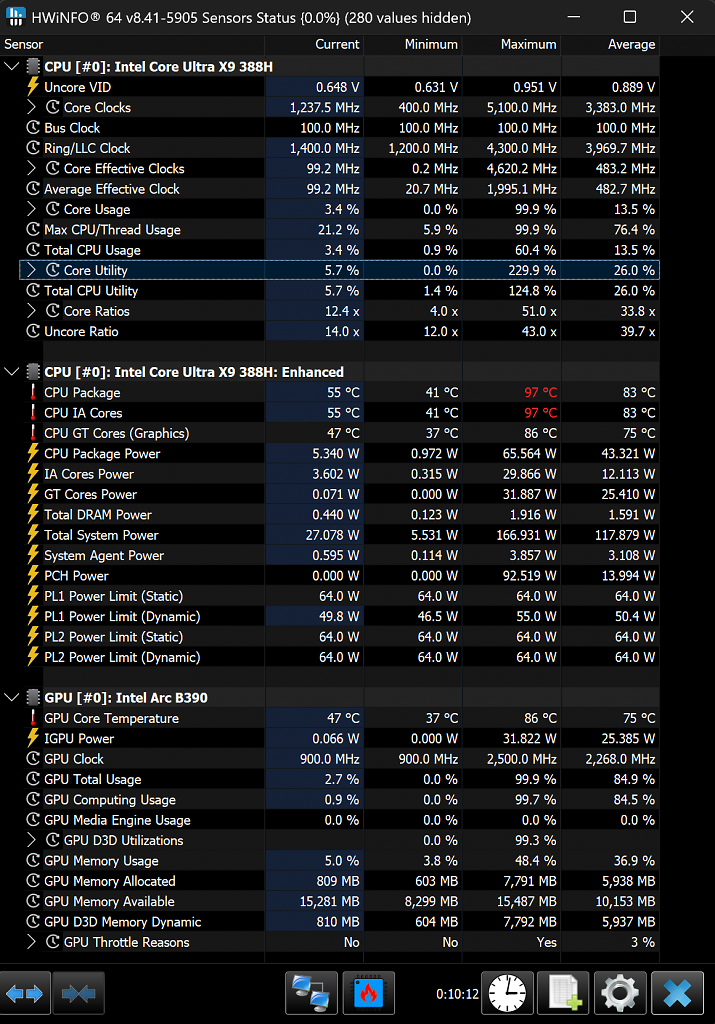
Task: Click the shrink-view inward arrows button
Action: click(78, 993)
